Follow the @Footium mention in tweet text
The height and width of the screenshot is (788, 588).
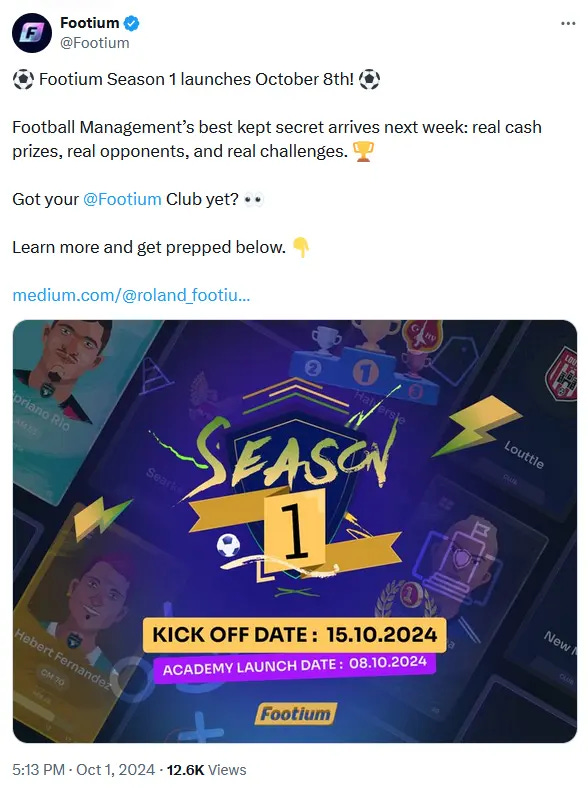(x=122, y=199)
